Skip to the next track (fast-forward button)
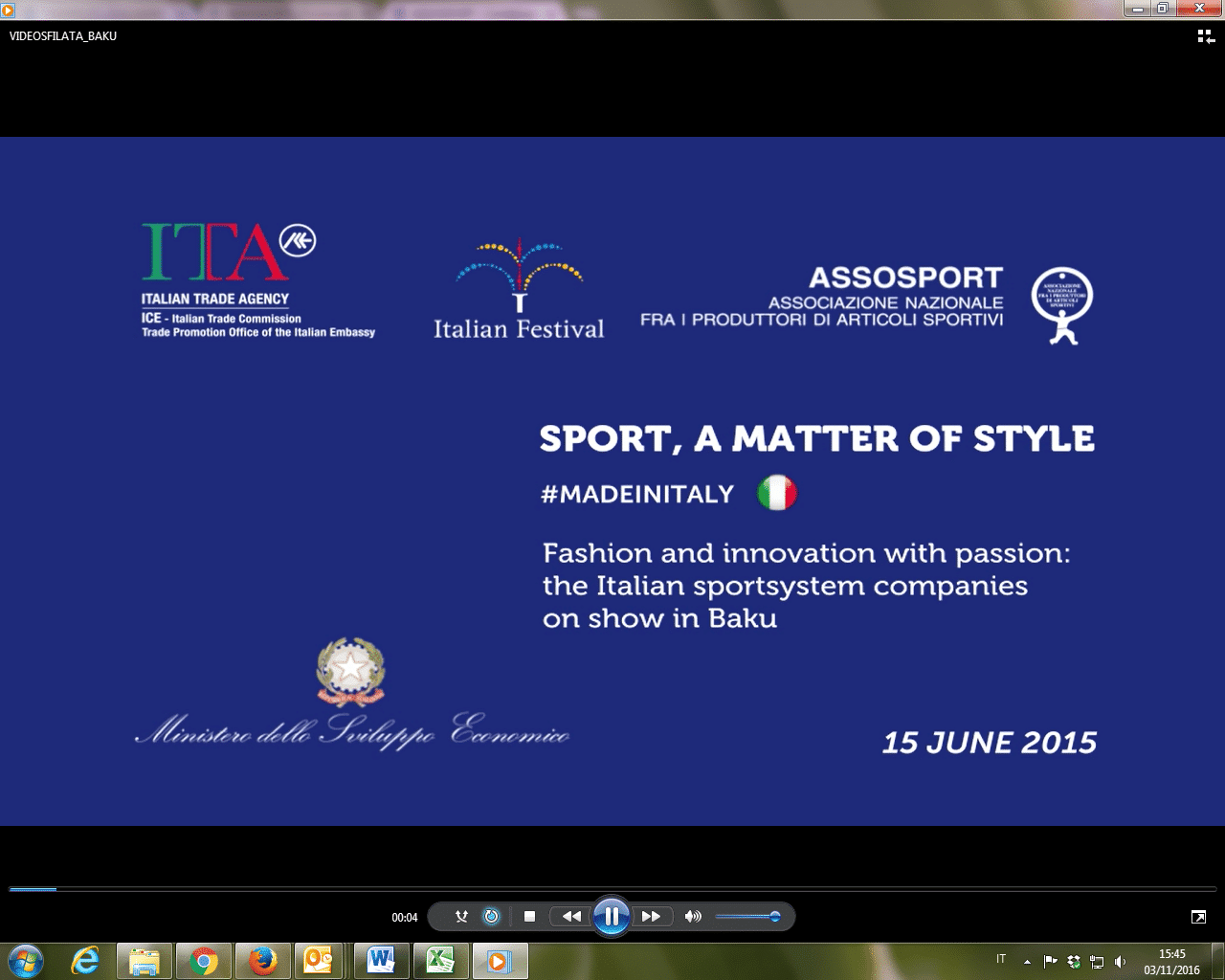1225x980 pixels. 651,916
